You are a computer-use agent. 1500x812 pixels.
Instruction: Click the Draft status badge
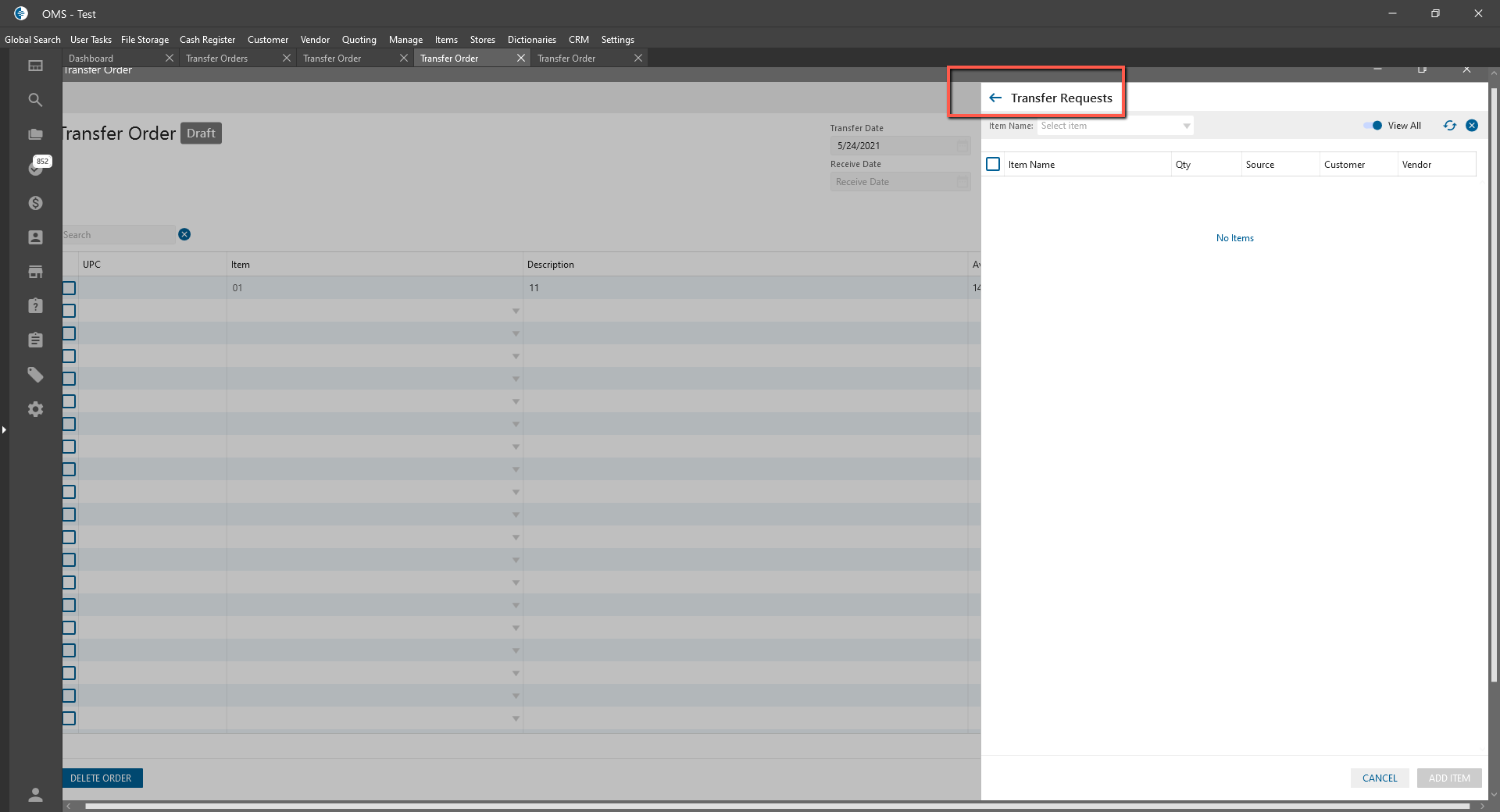202,134
